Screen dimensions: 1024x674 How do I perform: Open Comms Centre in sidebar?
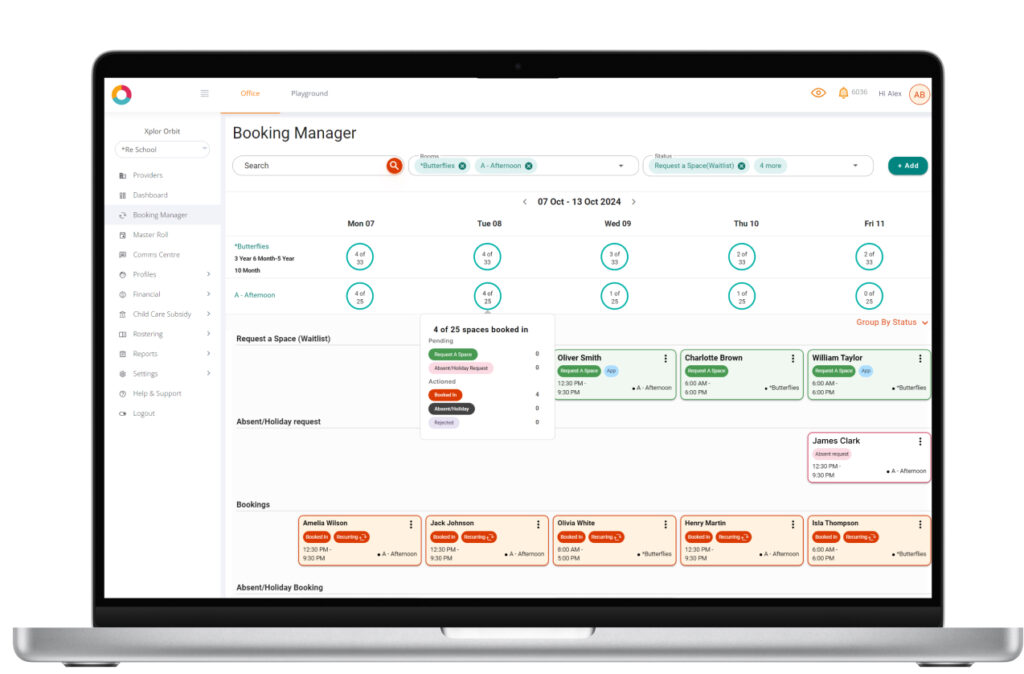(156, 255)
